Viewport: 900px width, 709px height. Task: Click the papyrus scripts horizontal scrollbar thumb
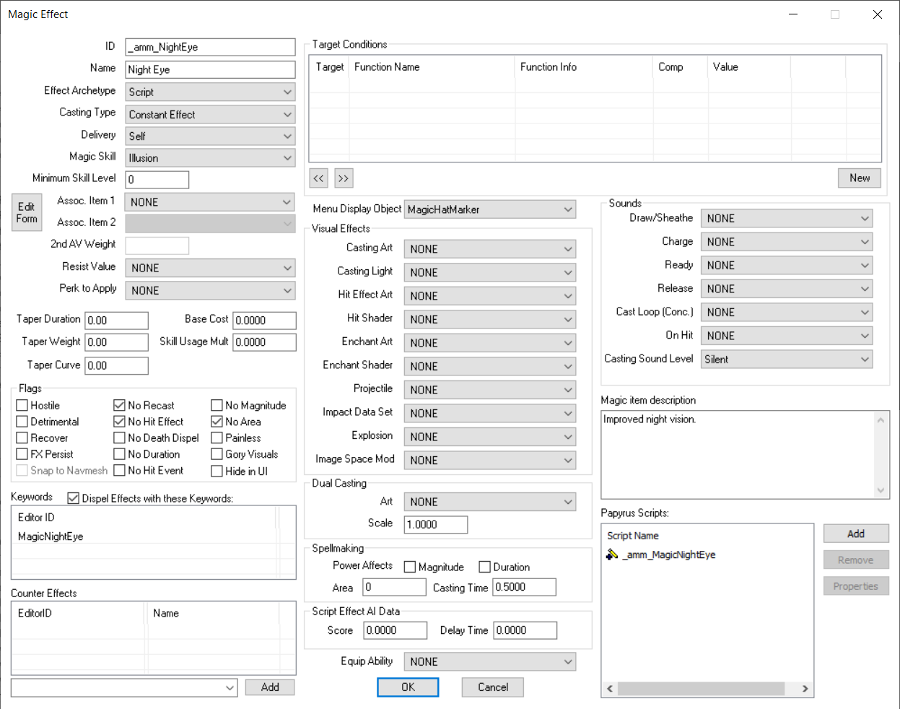click(x=701, y=688)
